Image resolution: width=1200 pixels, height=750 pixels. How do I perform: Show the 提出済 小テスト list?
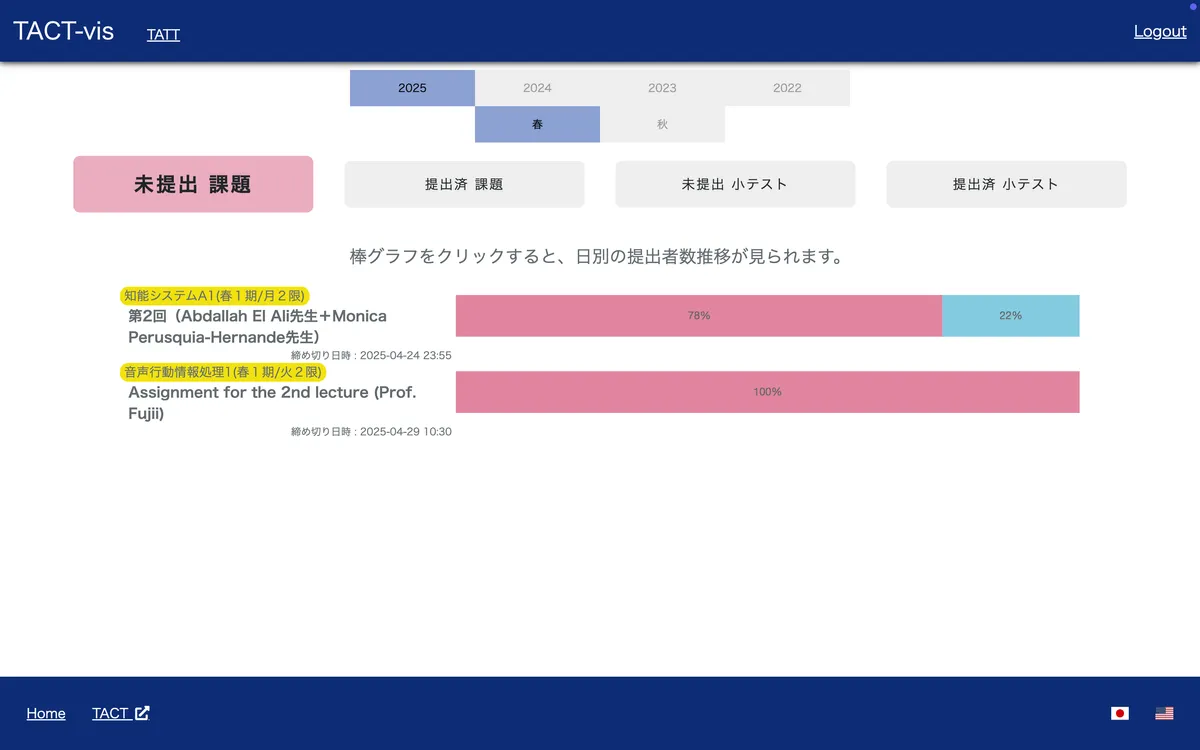click(x=1006, y=184)
